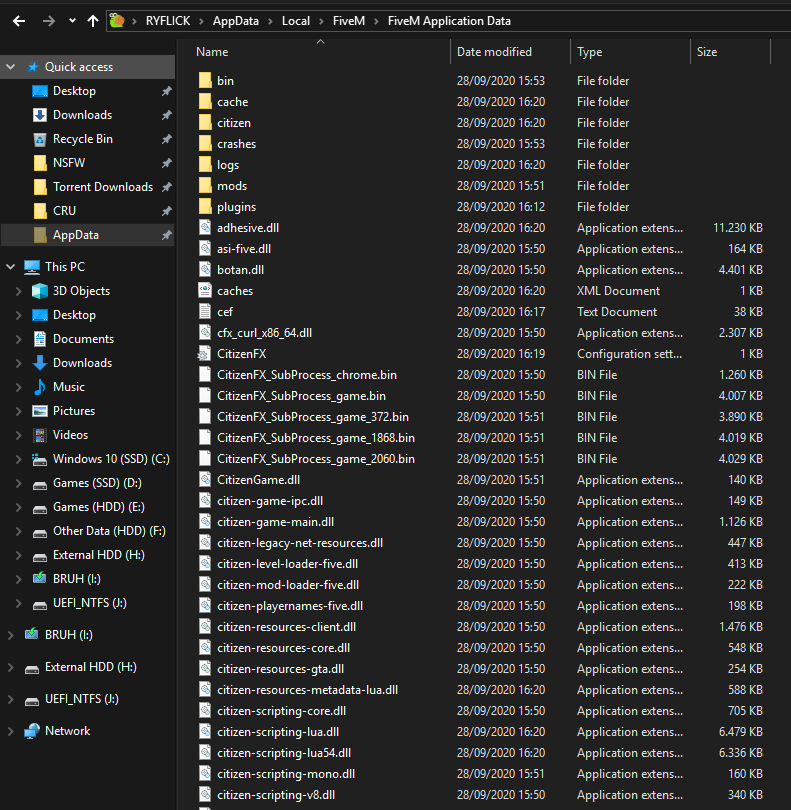Click the CitizenFX configuration file icon

point(205,354)
